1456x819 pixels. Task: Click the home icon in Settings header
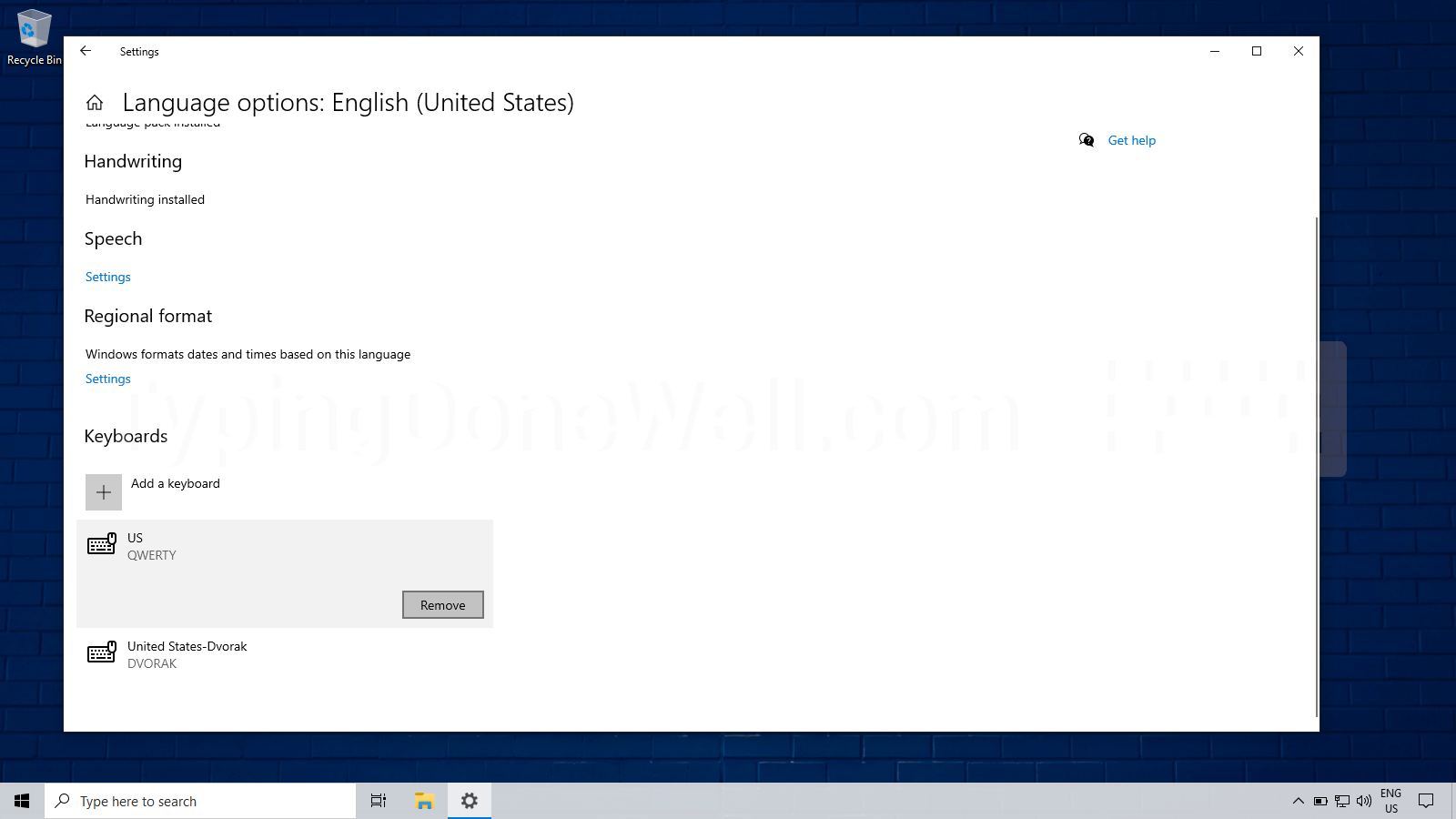point(95,102)
